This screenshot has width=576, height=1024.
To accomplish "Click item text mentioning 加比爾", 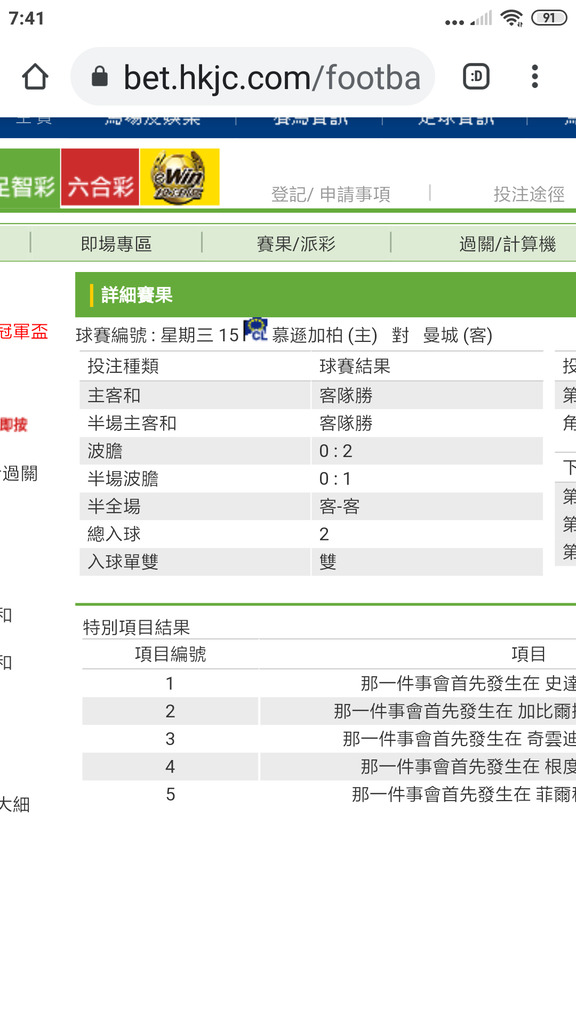I will [455, 711].
